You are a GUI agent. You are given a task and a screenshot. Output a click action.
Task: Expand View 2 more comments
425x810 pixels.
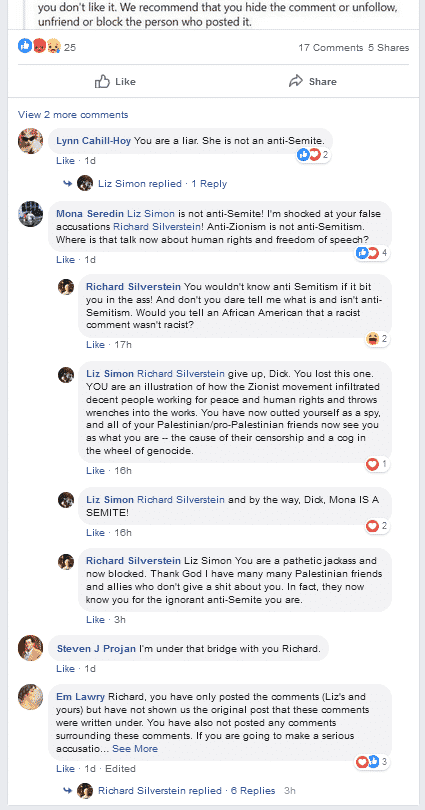(73, 115)
